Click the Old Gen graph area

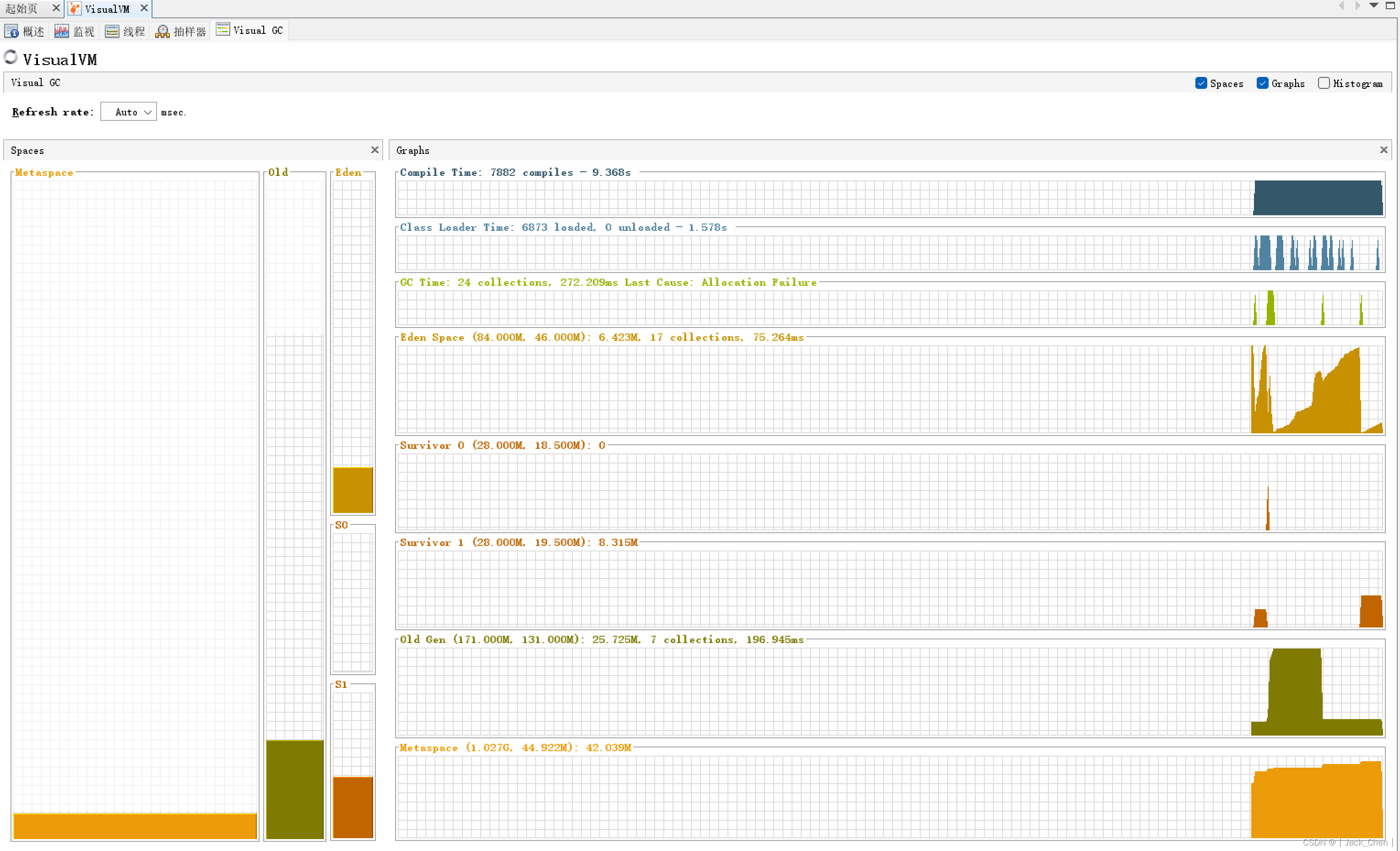click(890, 691)
